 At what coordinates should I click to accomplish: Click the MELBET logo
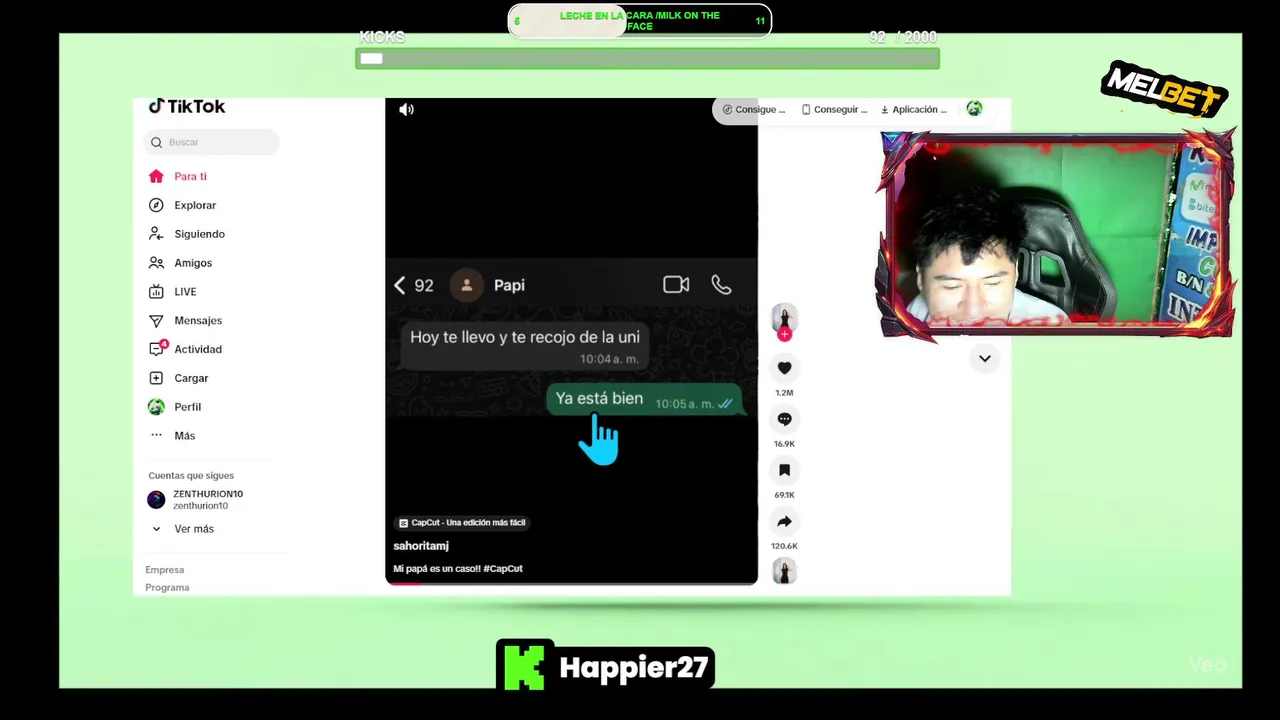[1164, 90]
